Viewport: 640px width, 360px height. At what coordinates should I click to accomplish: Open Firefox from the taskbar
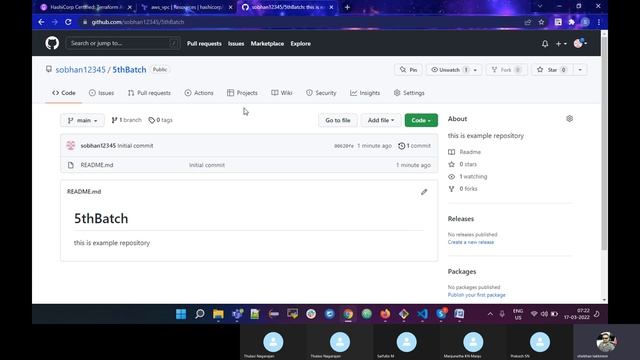385,314
